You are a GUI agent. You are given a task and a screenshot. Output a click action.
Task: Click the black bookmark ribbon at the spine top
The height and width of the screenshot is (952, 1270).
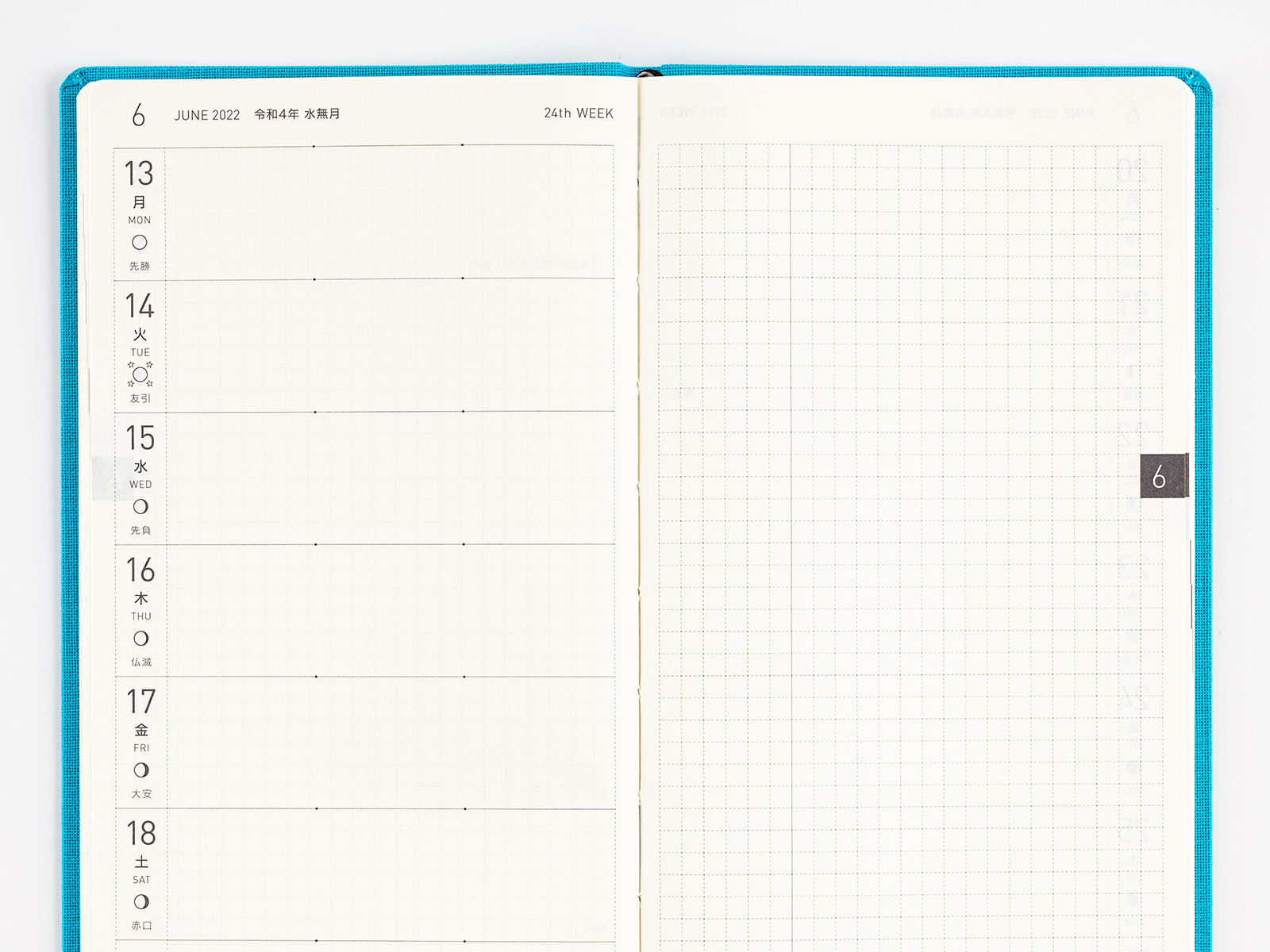coord(648,74)
